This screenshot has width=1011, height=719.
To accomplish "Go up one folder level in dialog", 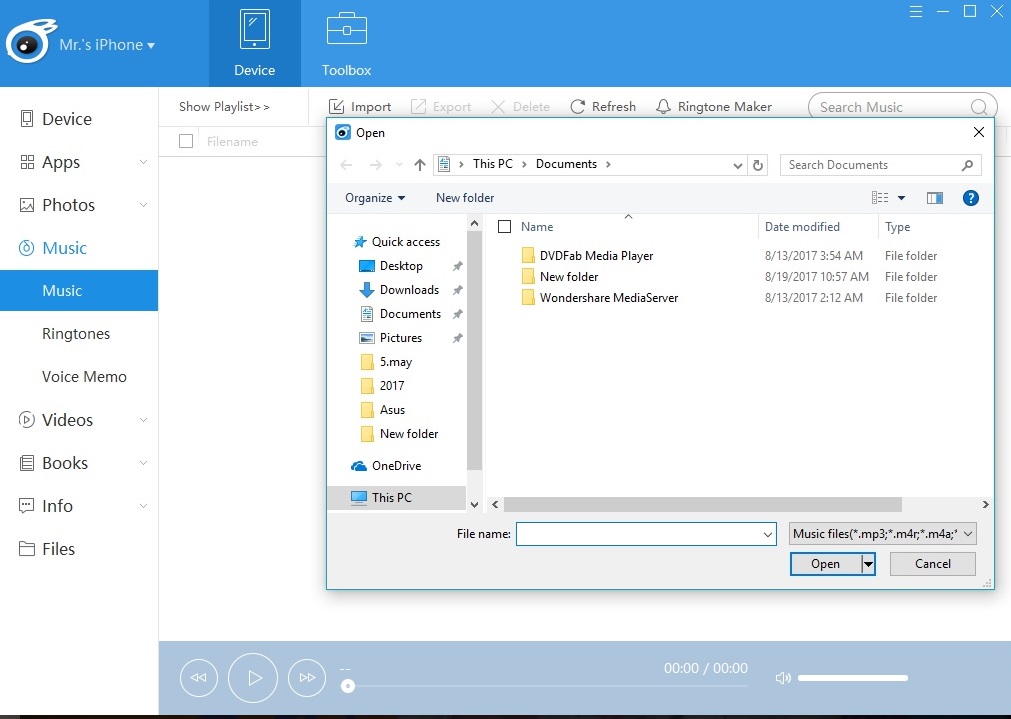I will pyautogui.click(x=420, y=165).
